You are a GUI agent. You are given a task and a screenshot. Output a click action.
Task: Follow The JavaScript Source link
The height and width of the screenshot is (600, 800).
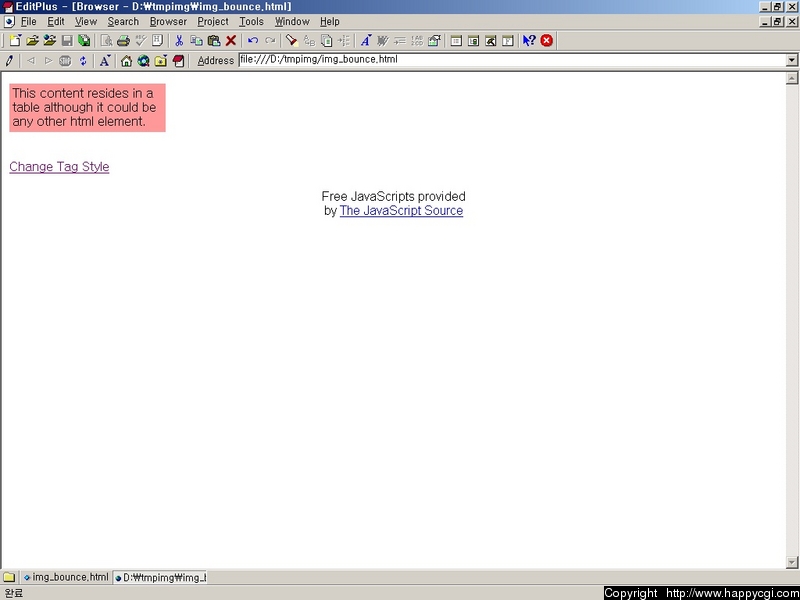pyautogui.click(x=402, y=211)
